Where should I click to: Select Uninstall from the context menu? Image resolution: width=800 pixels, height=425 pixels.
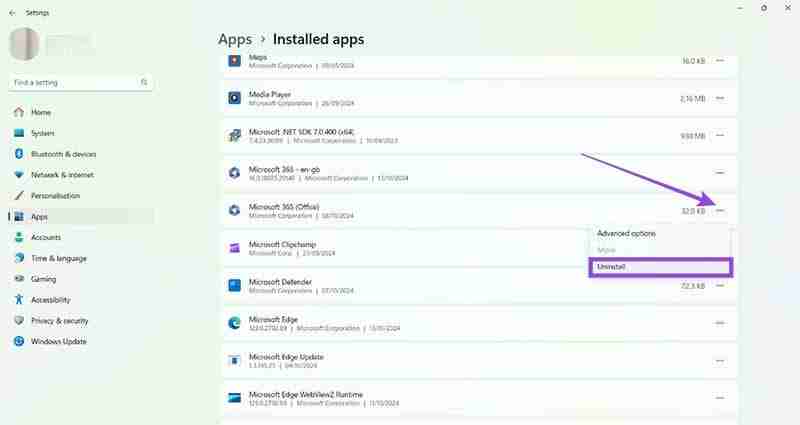tap(661, 267)
